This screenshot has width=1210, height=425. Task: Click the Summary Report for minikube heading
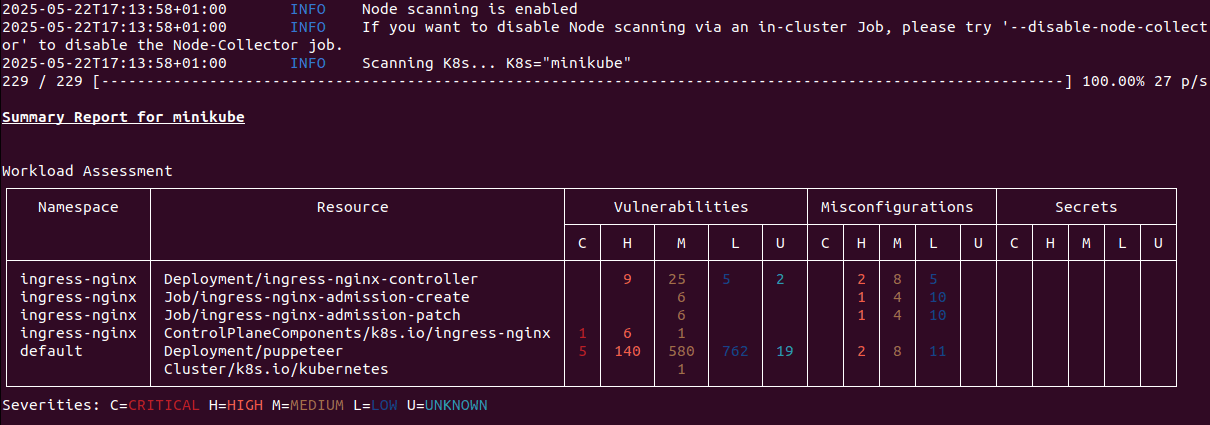coord(123,117)
